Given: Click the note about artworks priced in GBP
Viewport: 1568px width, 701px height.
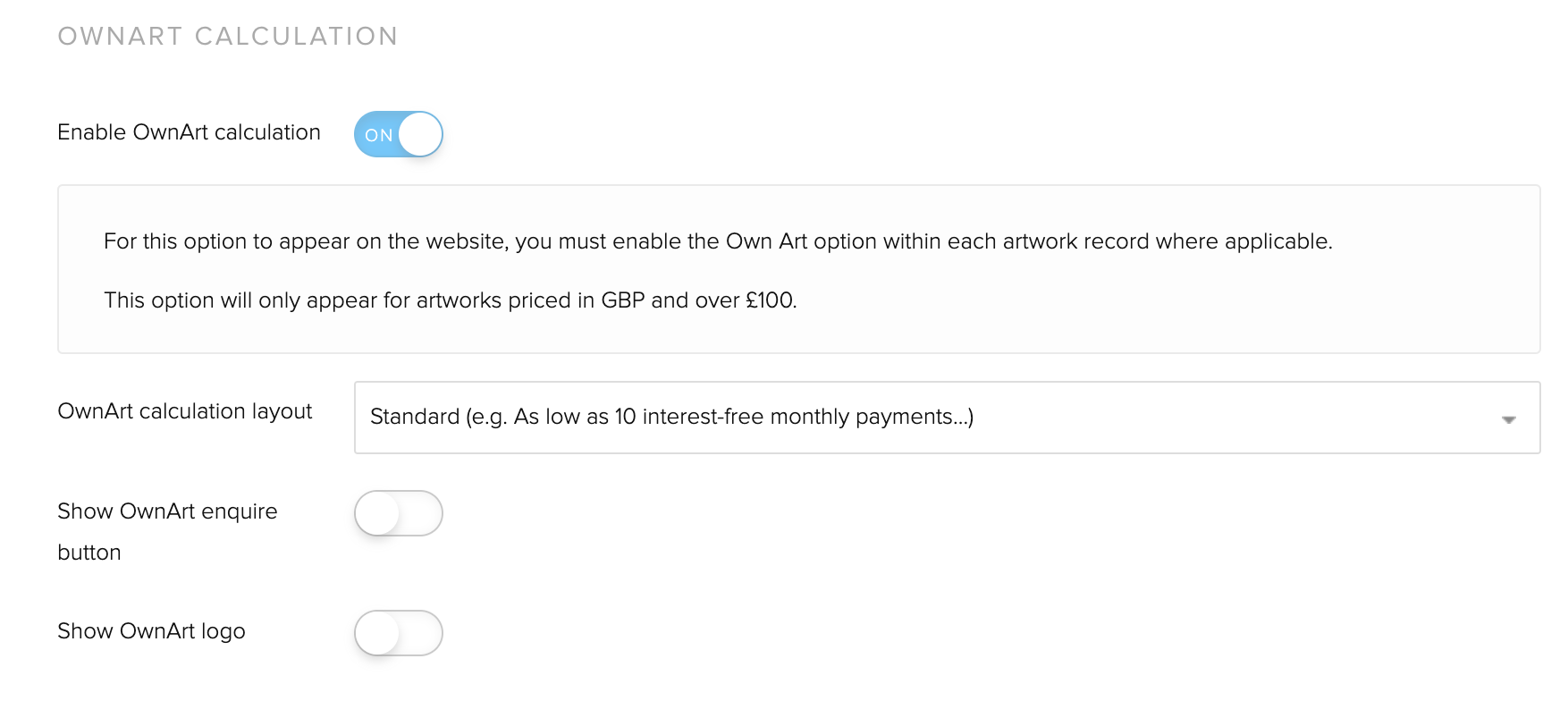Looking at the screenshot, I should 450,300.
